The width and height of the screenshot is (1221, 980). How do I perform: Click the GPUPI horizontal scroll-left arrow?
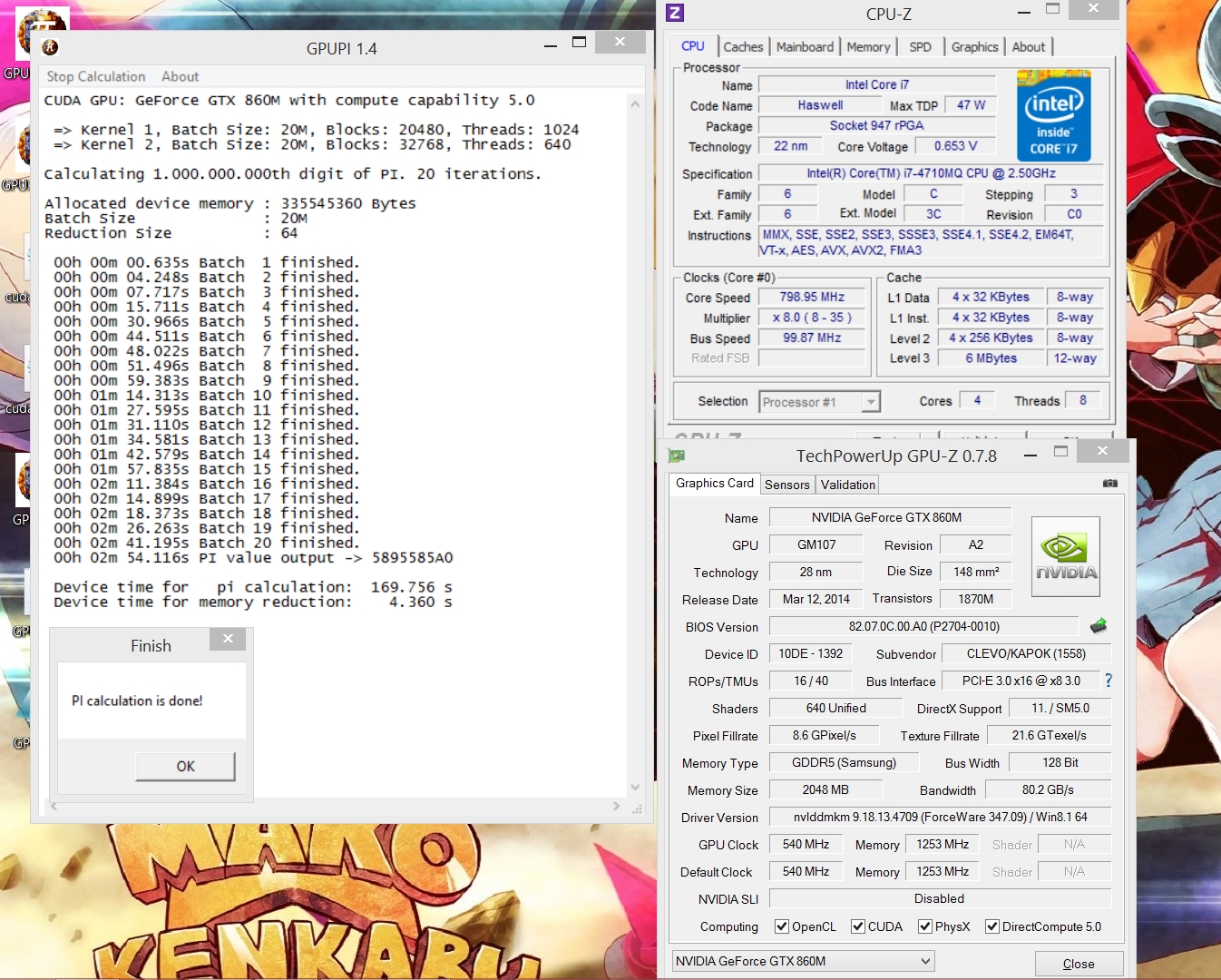54,806
